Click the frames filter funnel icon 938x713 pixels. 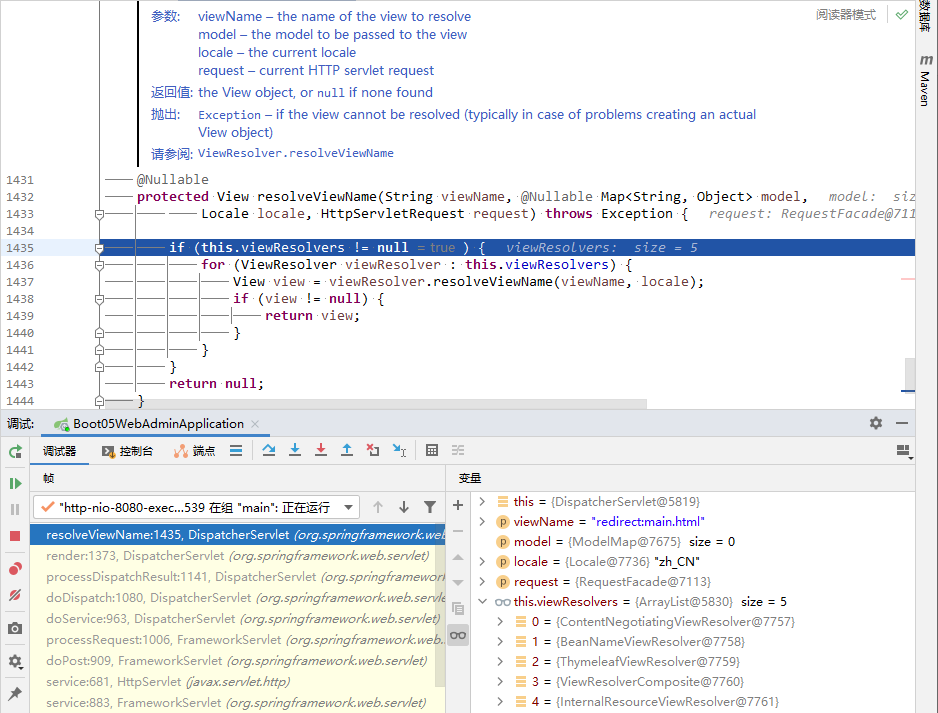430,507
